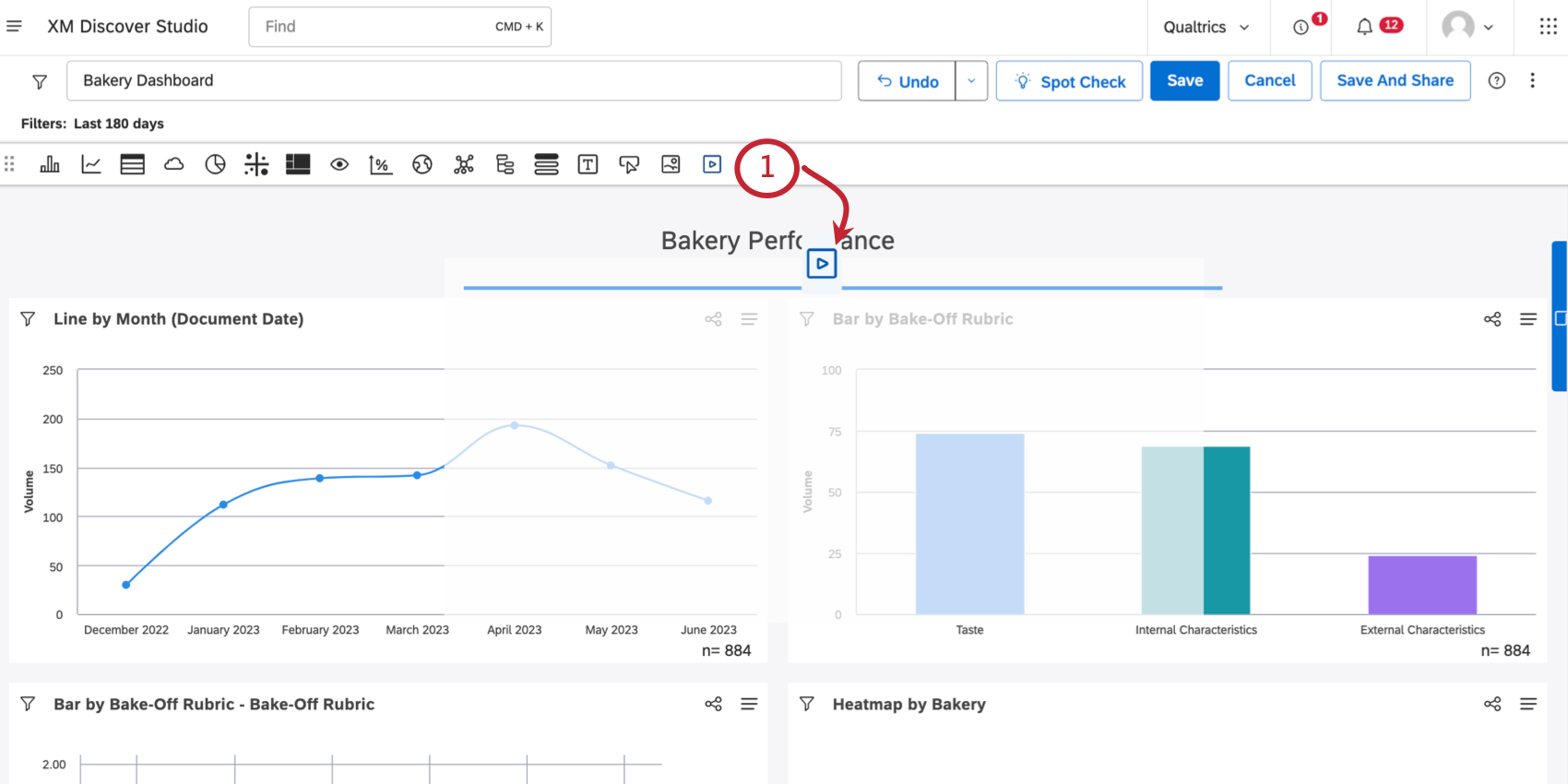Open the Qualtrics account dropdown

coord(1206,28)
